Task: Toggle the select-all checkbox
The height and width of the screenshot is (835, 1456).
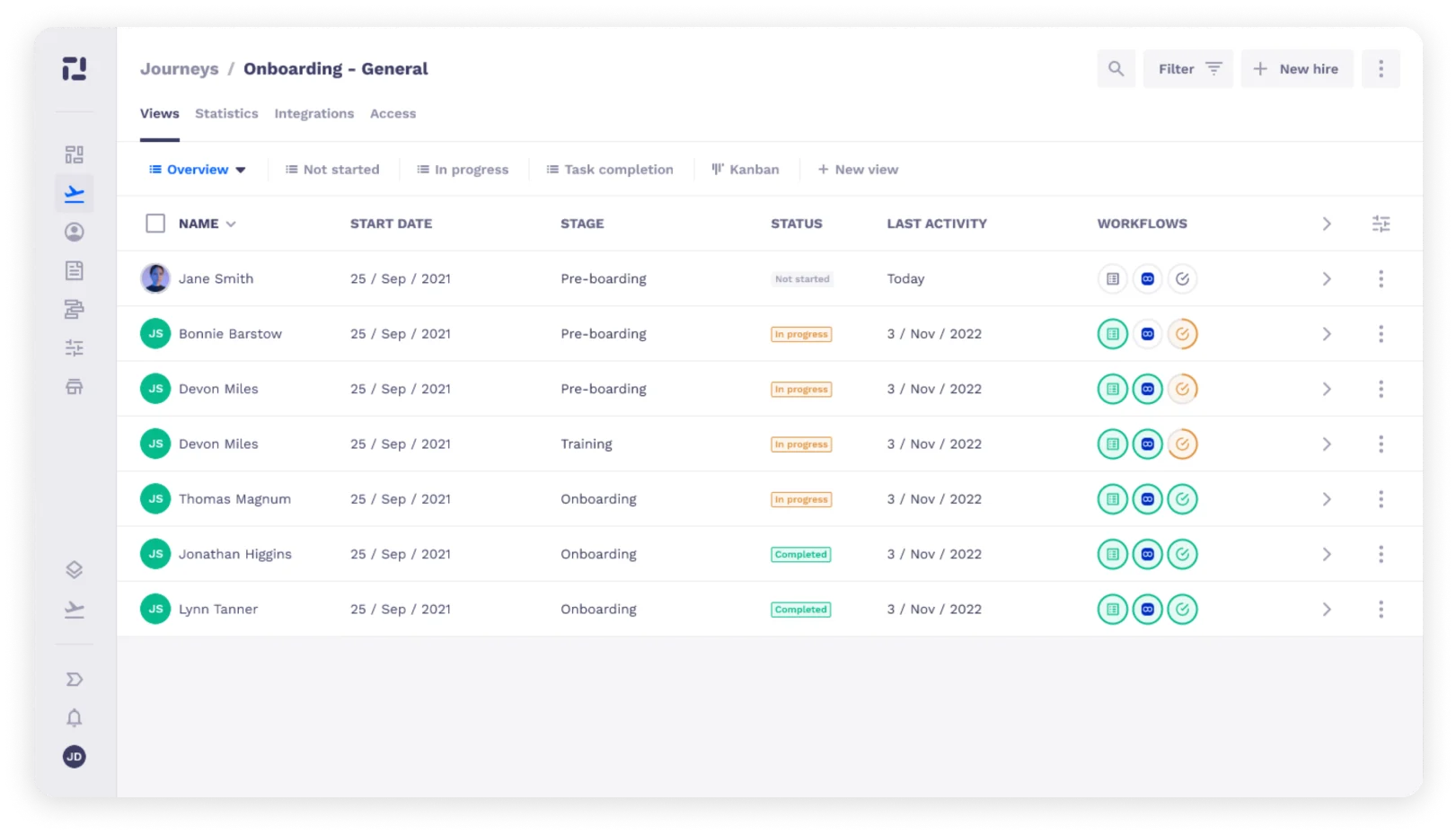Action: (x=155, y=224)
